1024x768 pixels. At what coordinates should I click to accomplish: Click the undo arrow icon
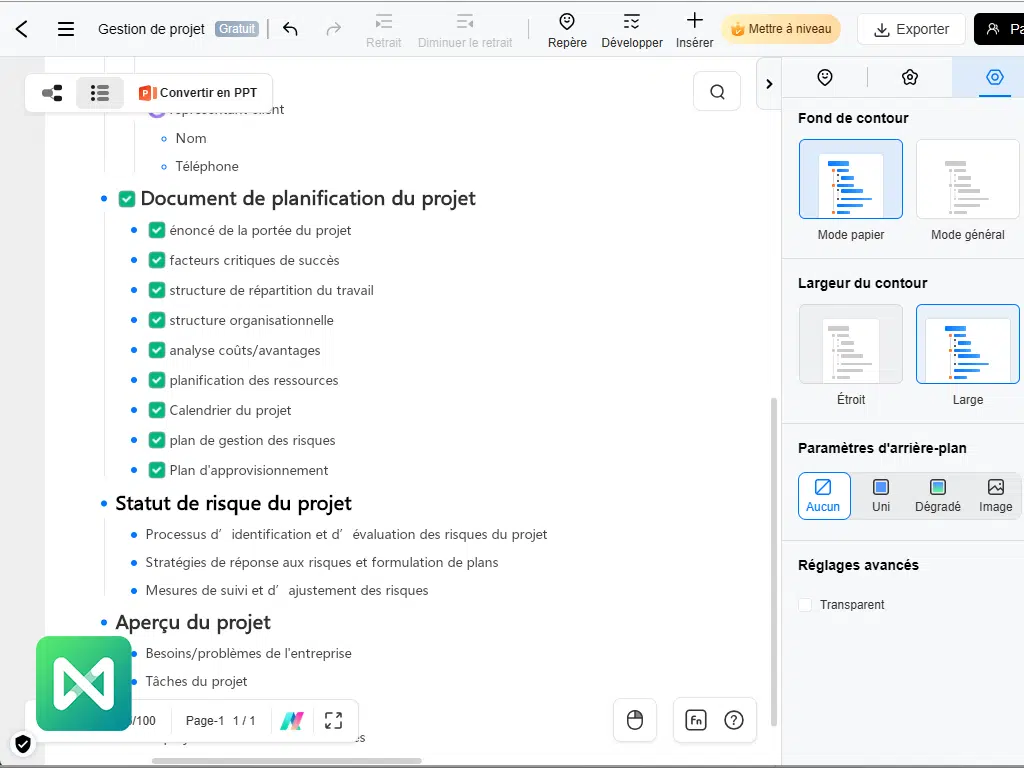(290, 29)
